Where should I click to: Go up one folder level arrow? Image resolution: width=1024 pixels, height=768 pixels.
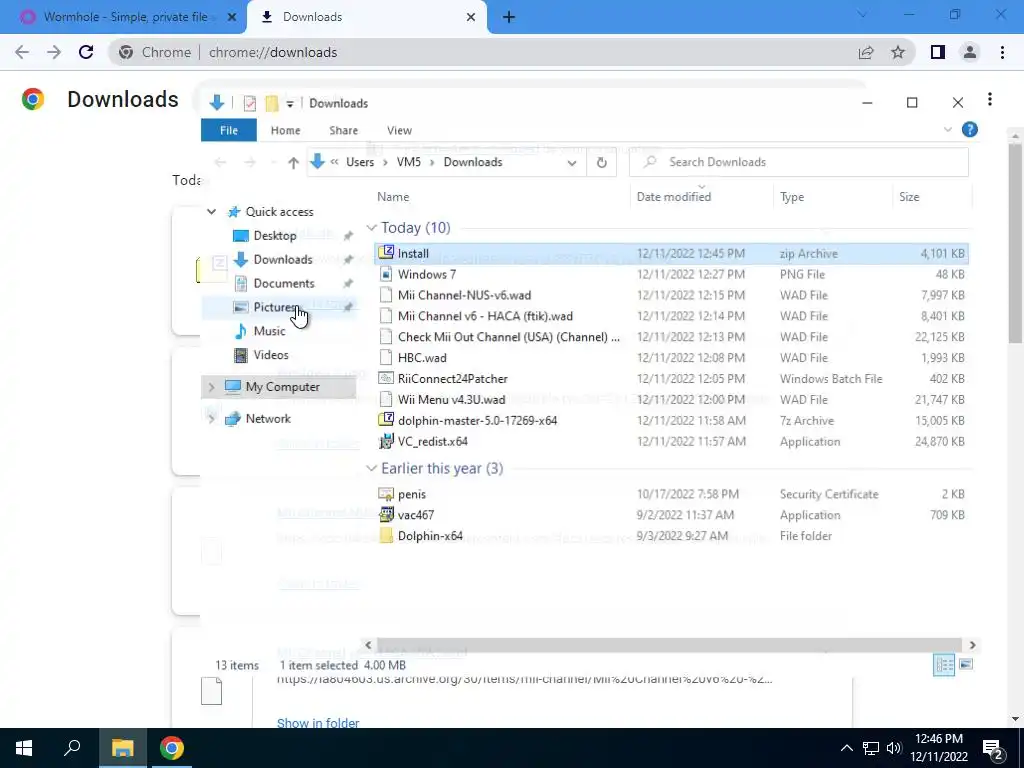pyautogui.click(x=293, y=163)
